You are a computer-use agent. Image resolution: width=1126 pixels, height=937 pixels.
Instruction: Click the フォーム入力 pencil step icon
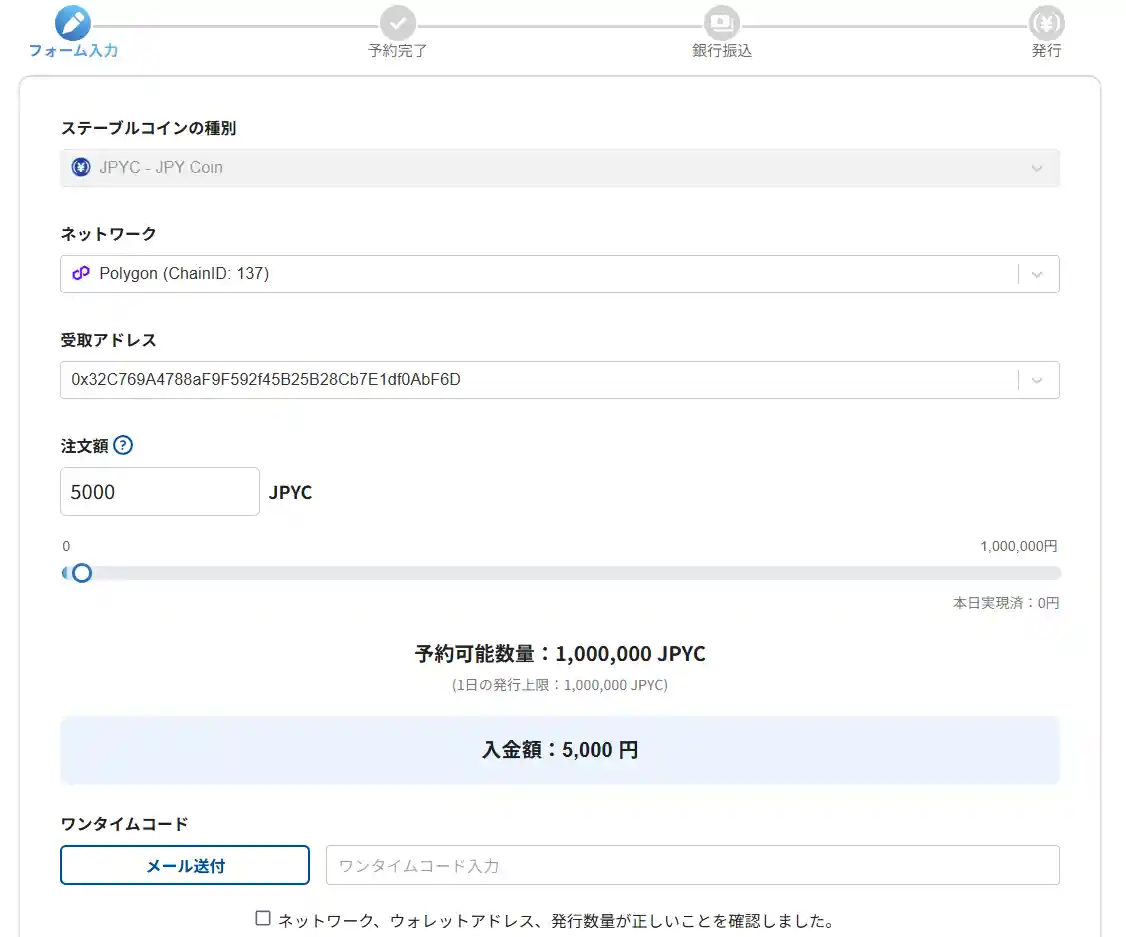click(71, 22)
